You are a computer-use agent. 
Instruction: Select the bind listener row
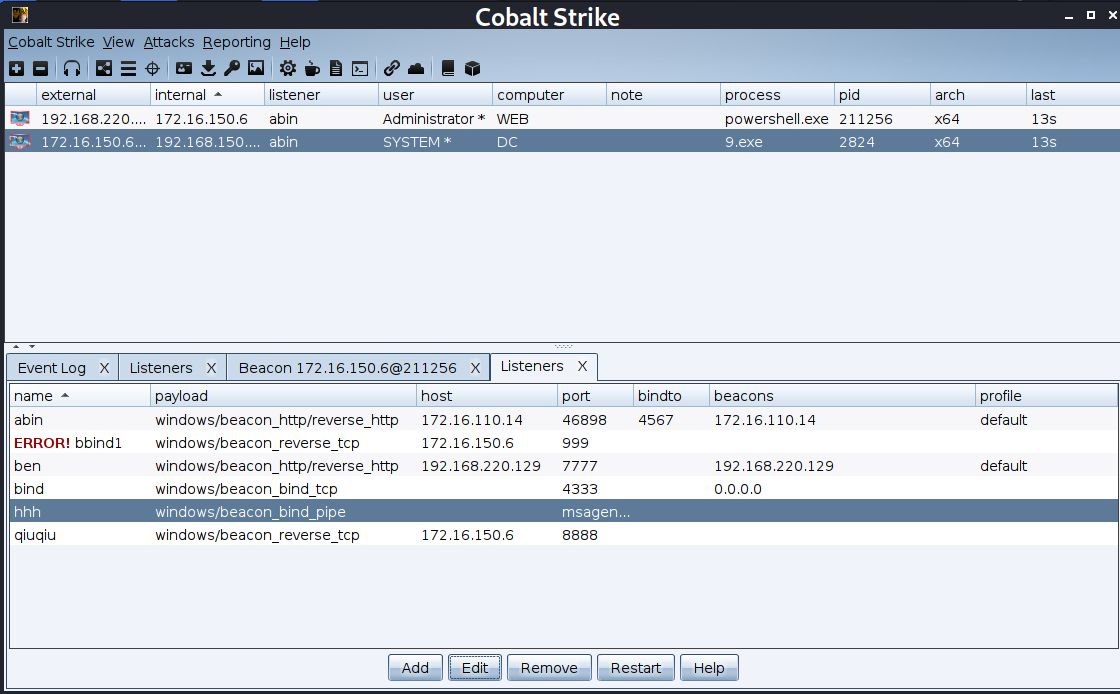[x=564, y=489]
